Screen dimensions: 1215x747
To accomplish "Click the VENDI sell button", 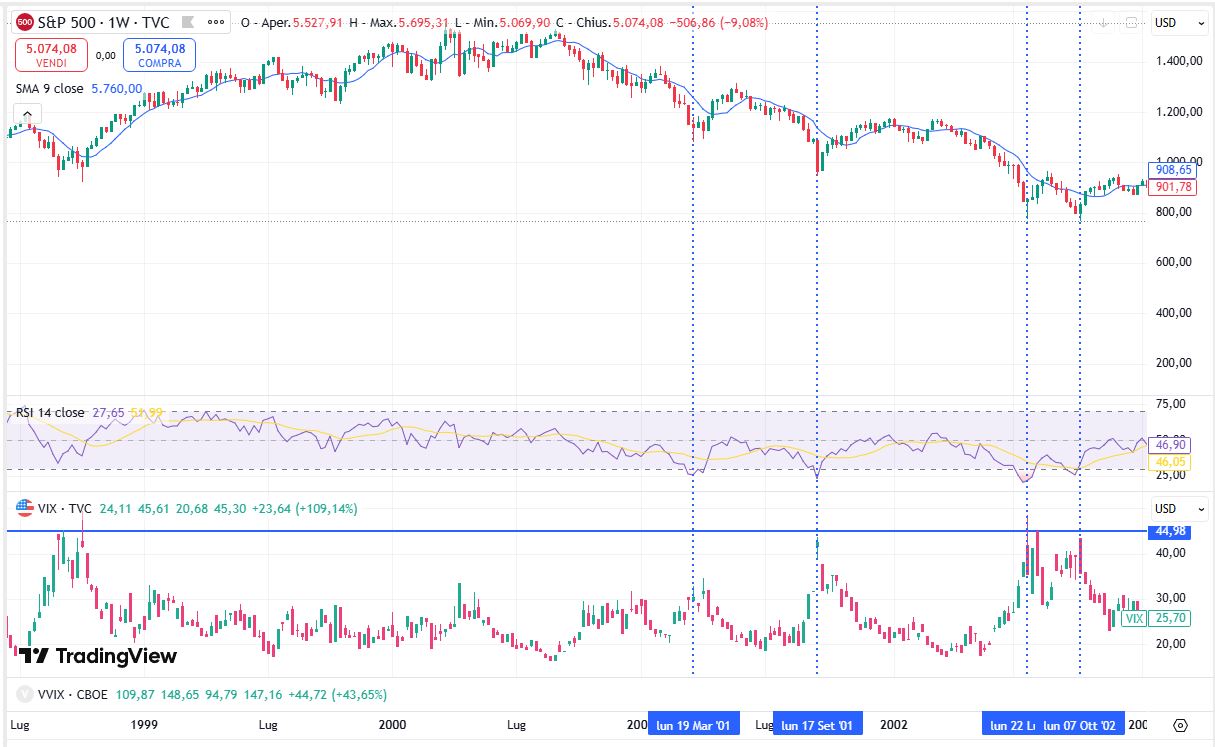I will [50, 55].
